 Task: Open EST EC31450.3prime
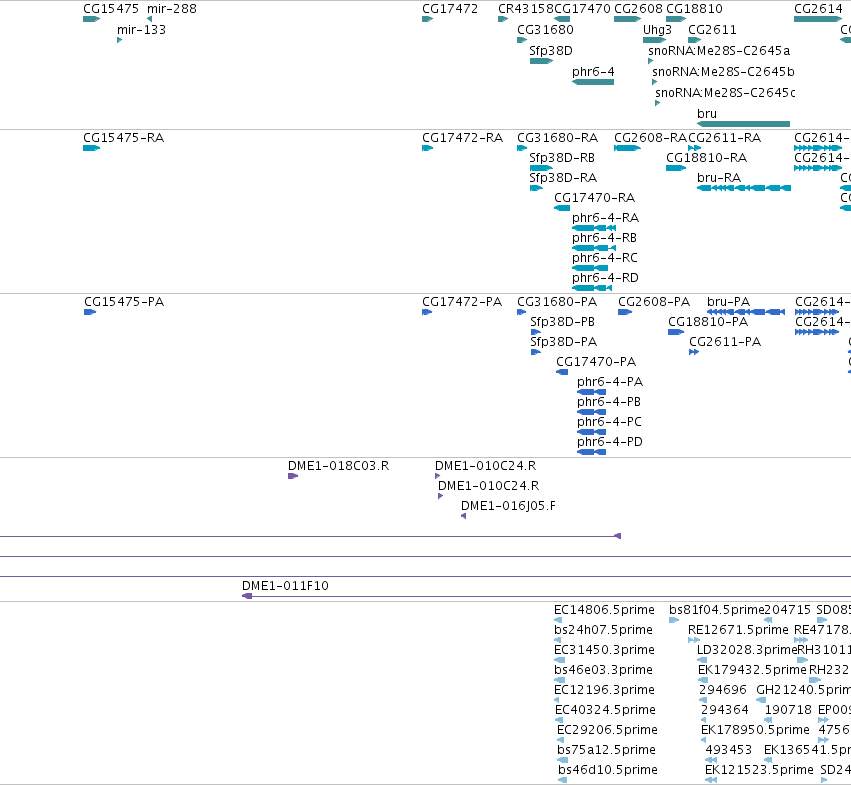(560, 661)
